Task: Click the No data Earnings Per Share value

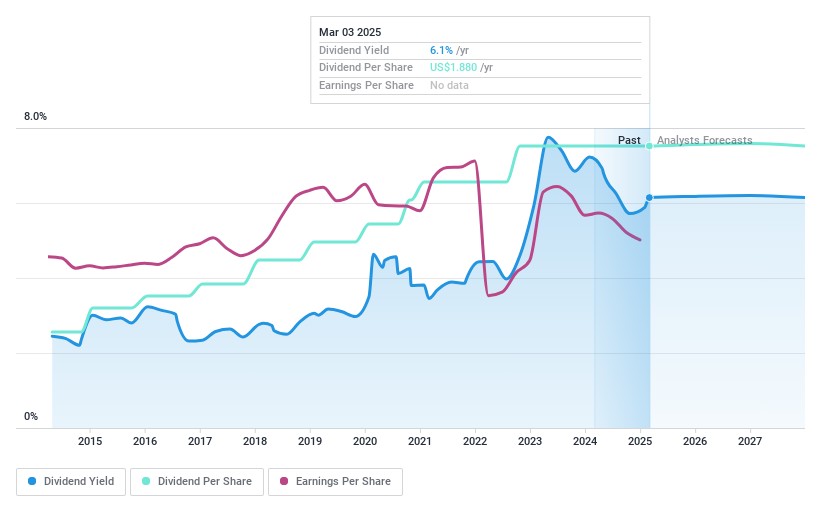Action: (449, 86)
